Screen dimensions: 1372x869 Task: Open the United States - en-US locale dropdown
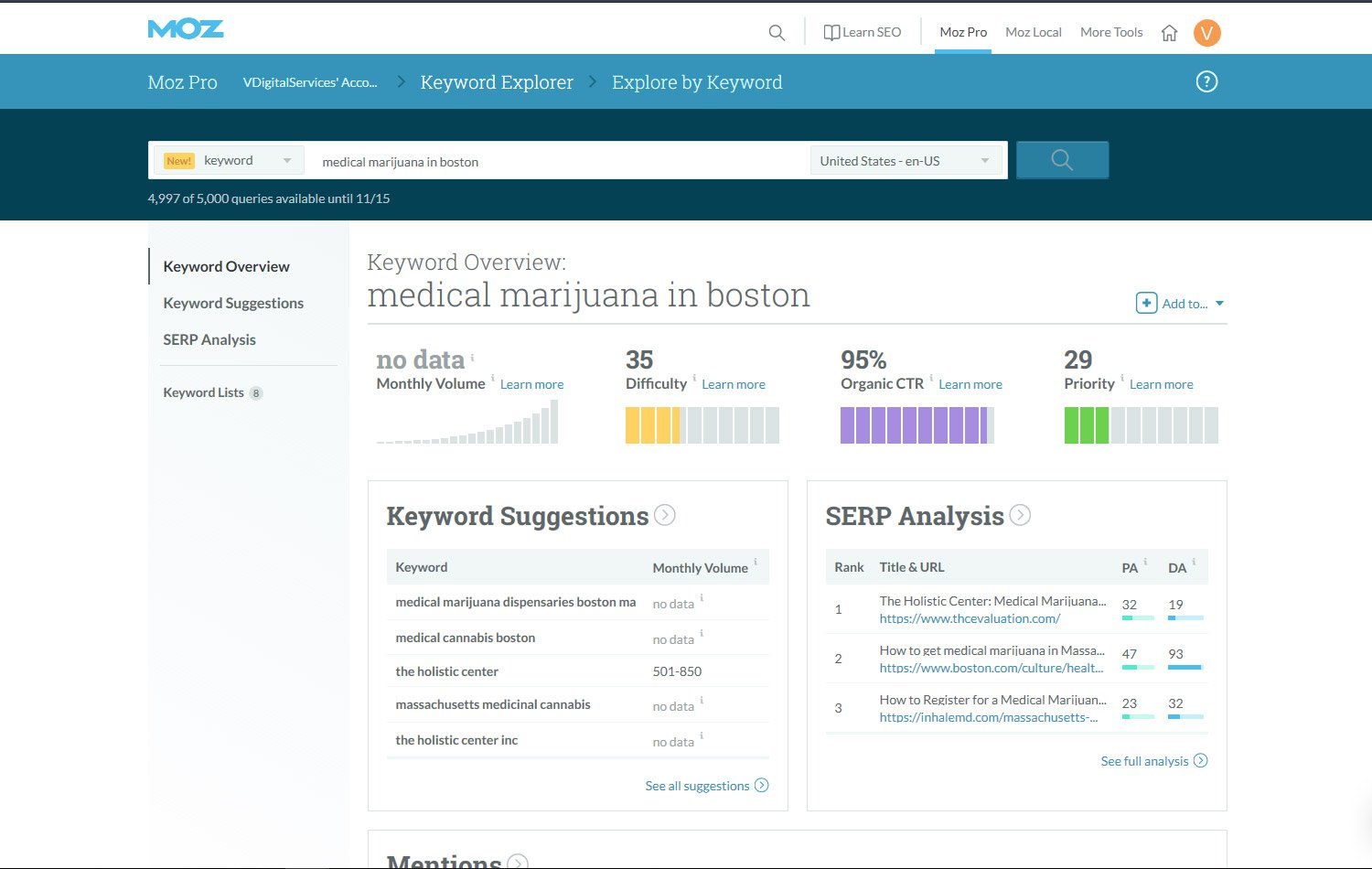(906, 161)
